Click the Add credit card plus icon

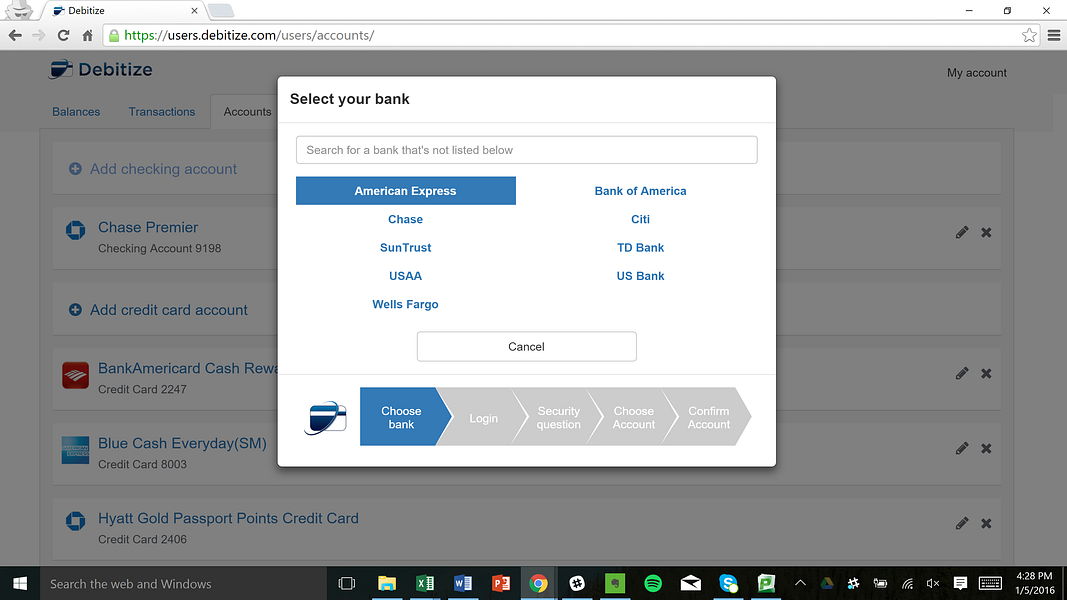coord(76,310)
